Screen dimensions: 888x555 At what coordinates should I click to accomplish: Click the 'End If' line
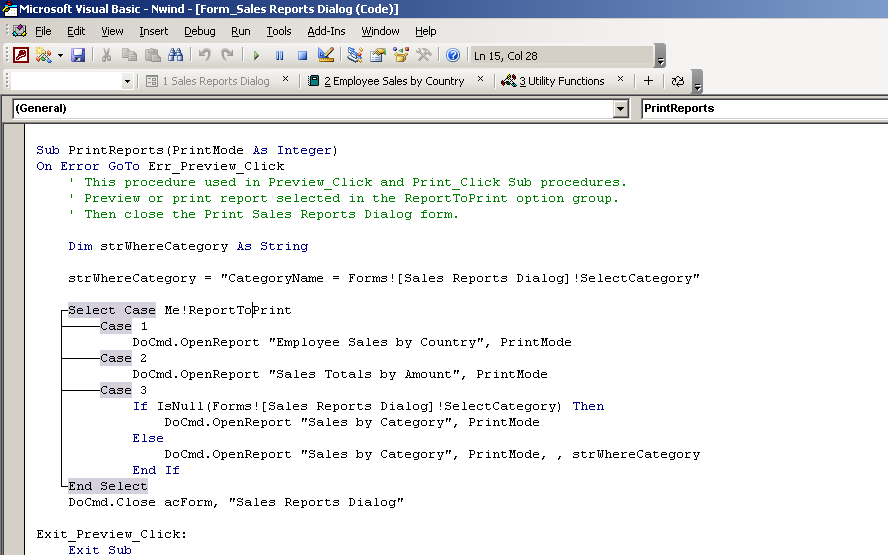click(x=156, y=470)
